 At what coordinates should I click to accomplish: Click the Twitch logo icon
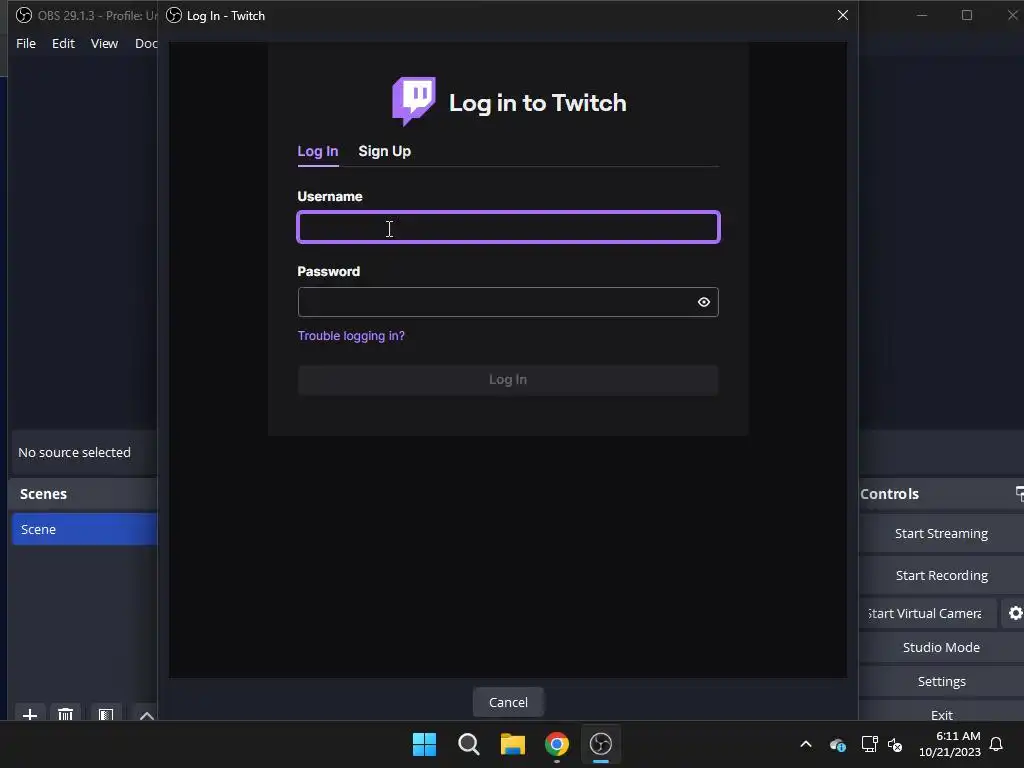click(413, 101)
